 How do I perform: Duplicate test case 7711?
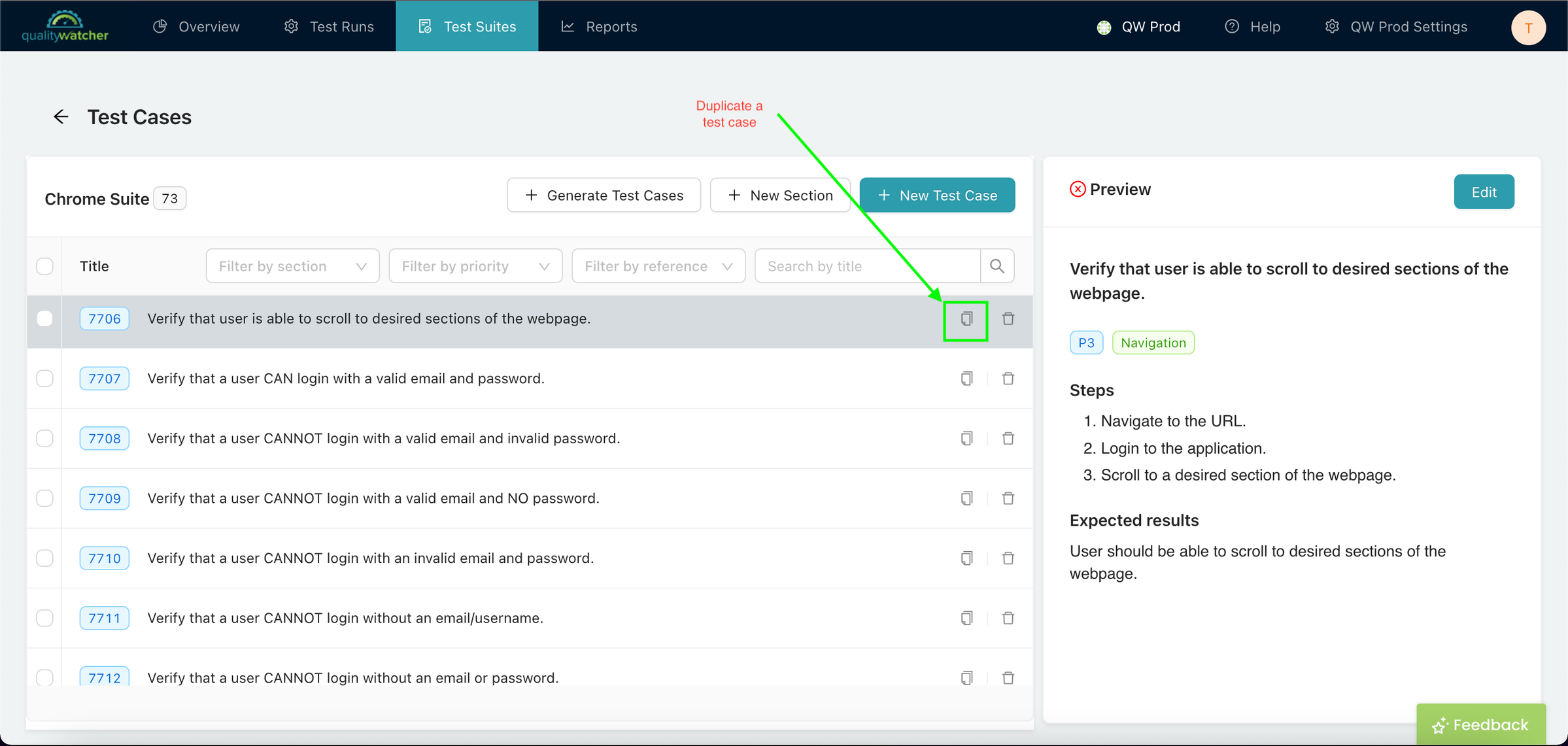pyautogui.click(x=966, y=618)
